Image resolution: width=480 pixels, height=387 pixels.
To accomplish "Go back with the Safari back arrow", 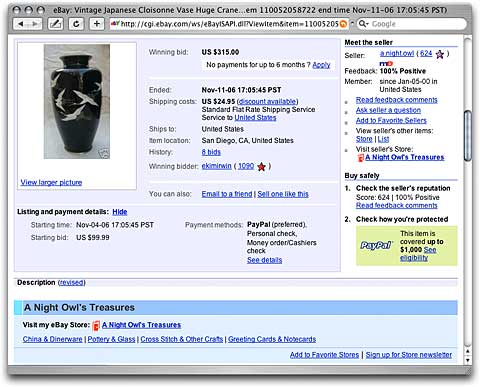I will (21, 24).
